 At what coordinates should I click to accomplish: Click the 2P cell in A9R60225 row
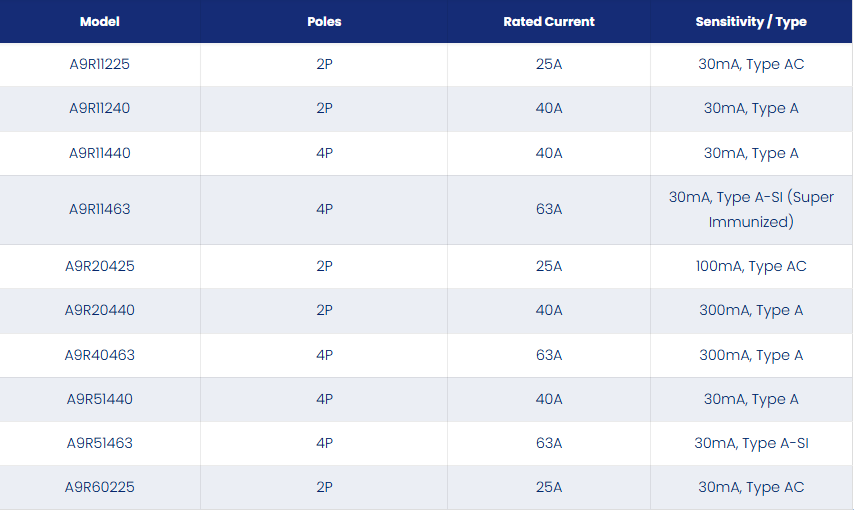pyautogui.click(x=324, y=487)
